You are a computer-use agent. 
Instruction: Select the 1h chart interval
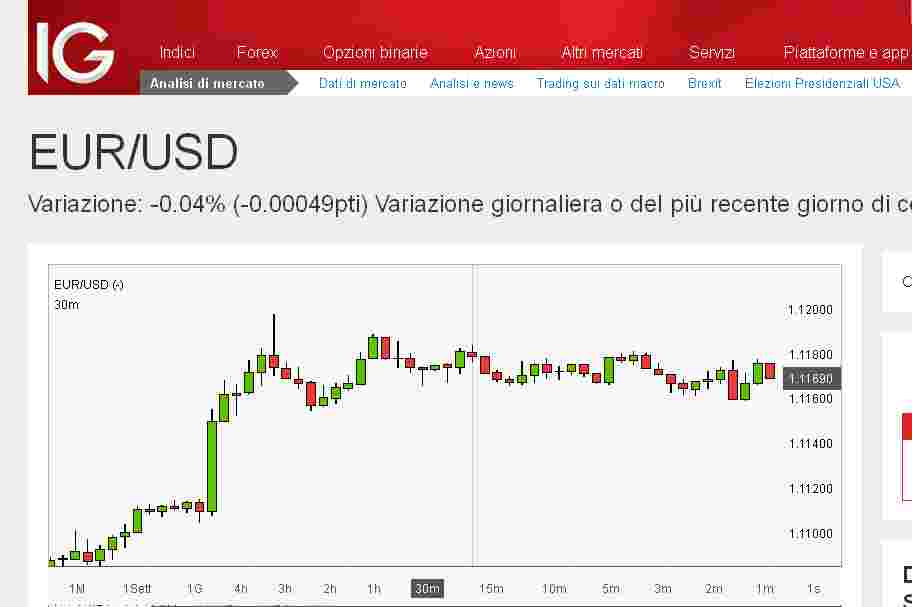click(x=374, y=588)
